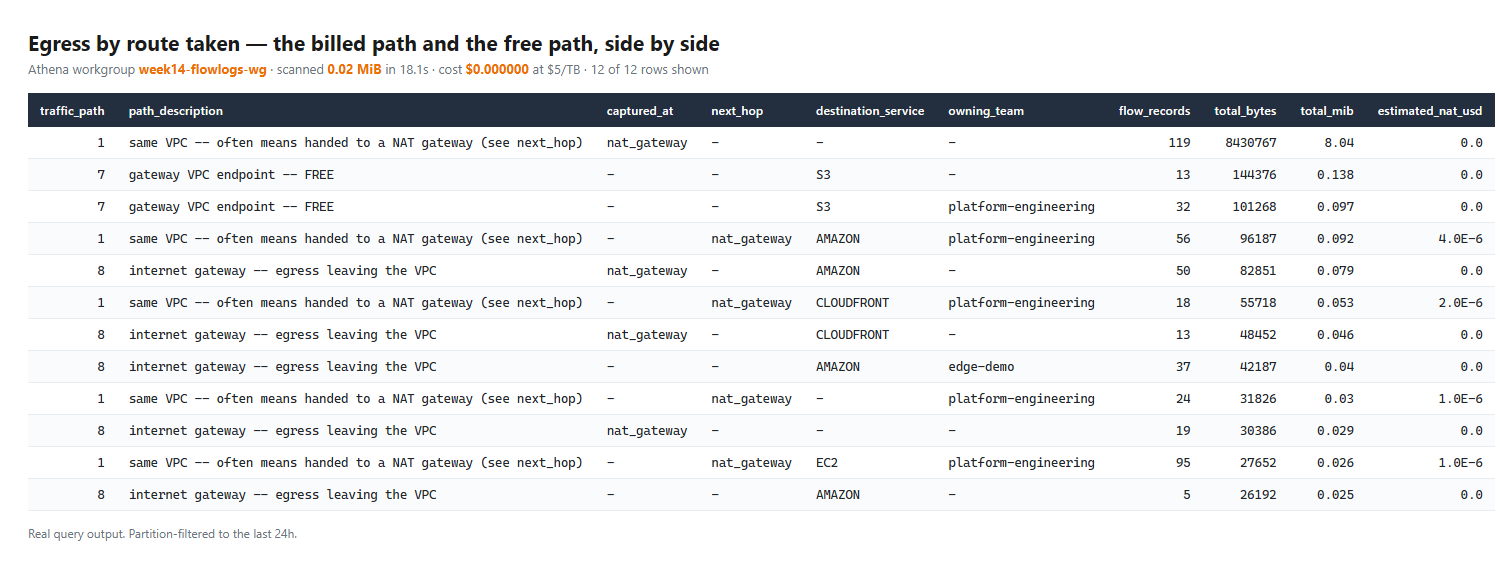1500x569 pixels.
Task: Select the 30386 total_bytes cell
Action: pyautogui.click(x=1258, y=431)
